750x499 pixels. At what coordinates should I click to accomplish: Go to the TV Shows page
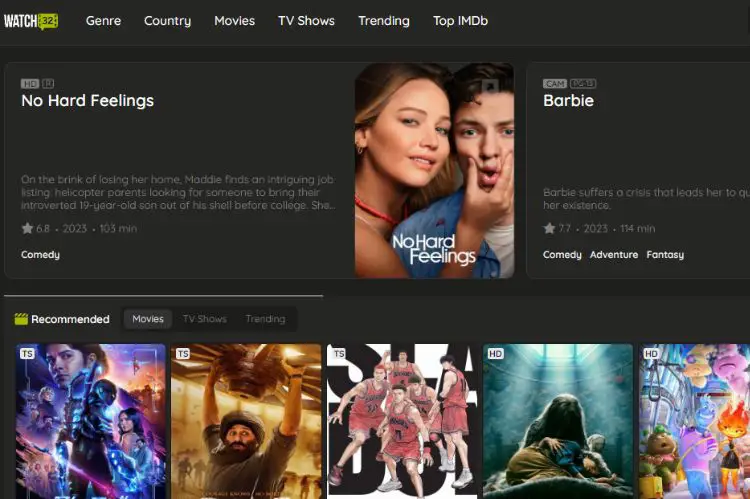coord(307,21)
